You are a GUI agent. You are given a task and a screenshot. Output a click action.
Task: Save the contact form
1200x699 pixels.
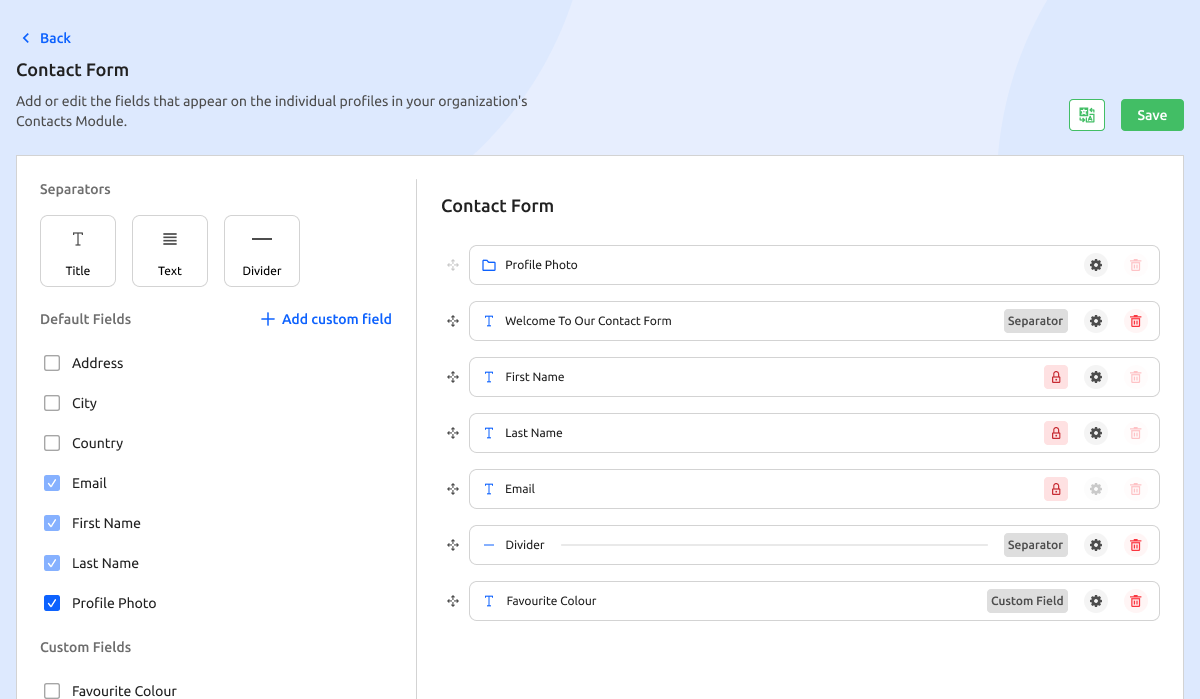pyautogui.click(x=1152, y=115)
